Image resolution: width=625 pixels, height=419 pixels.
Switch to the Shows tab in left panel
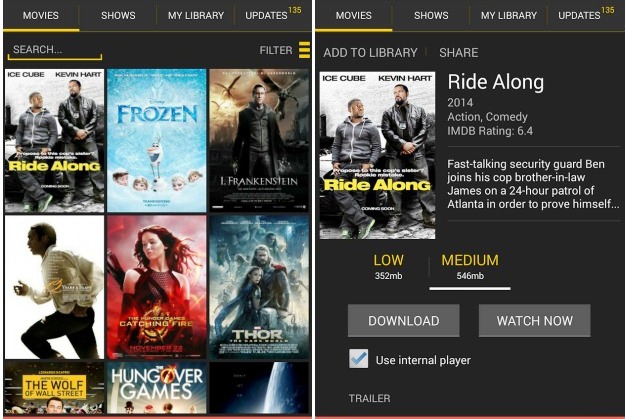[x=118, y=16]
